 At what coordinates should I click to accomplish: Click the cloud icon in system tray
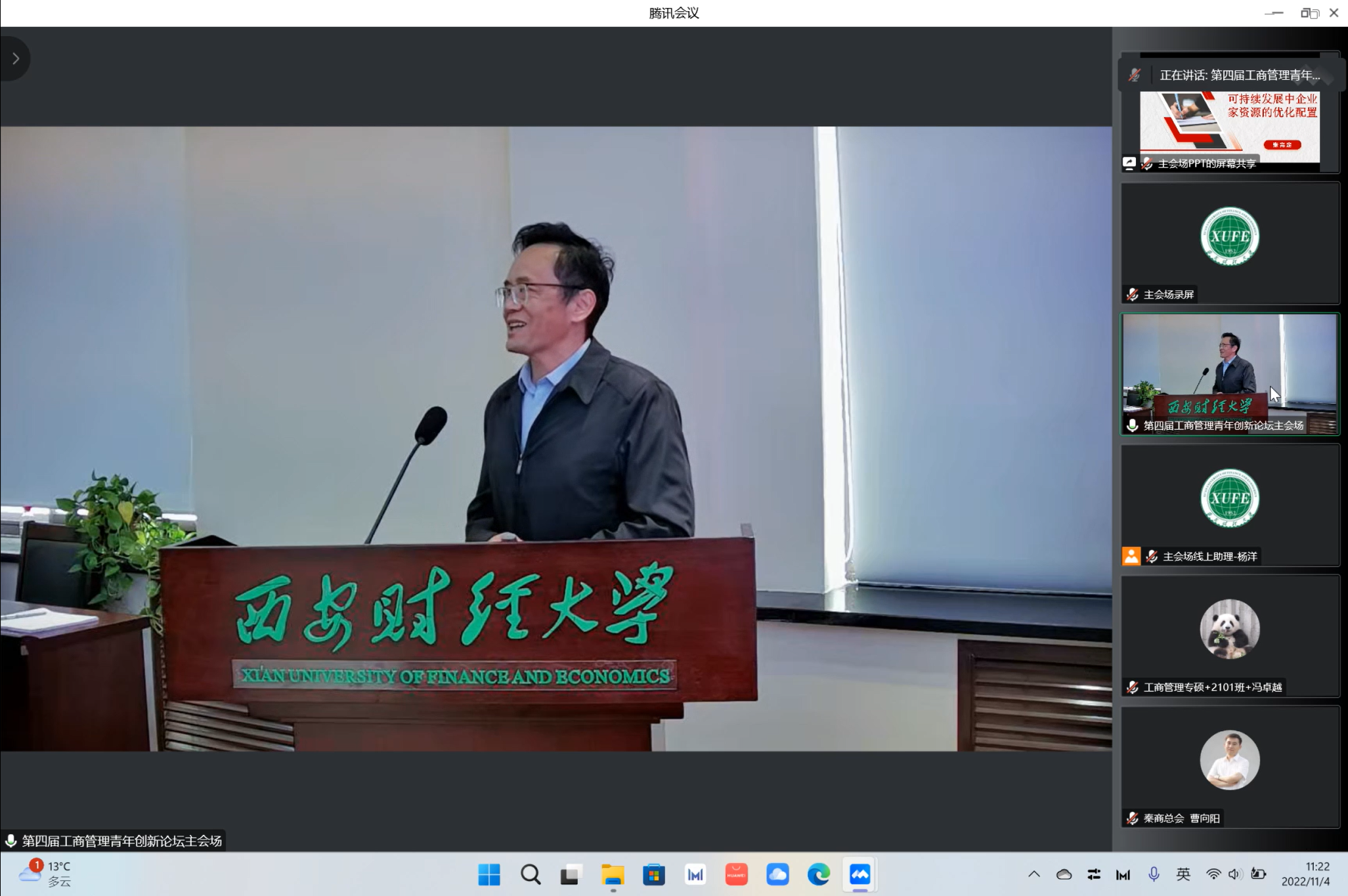(x=1064, y=874)
